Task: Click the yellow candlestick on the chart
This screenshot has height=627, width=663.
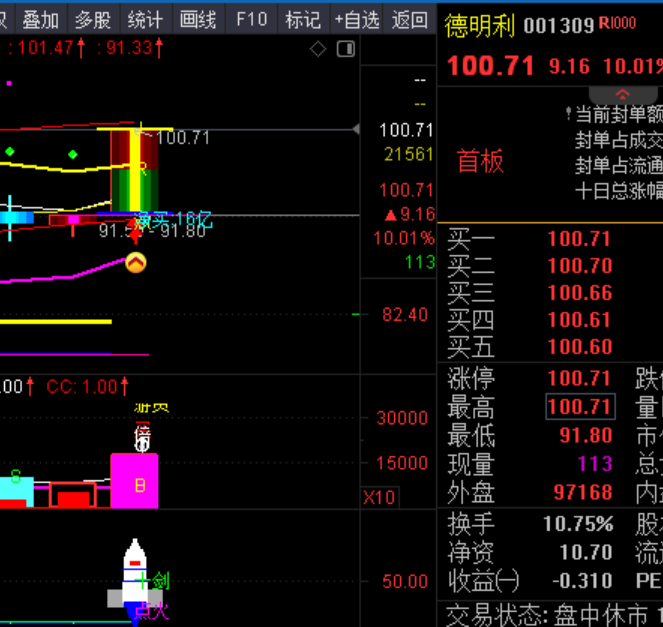Action: click(x=135, y=169)
